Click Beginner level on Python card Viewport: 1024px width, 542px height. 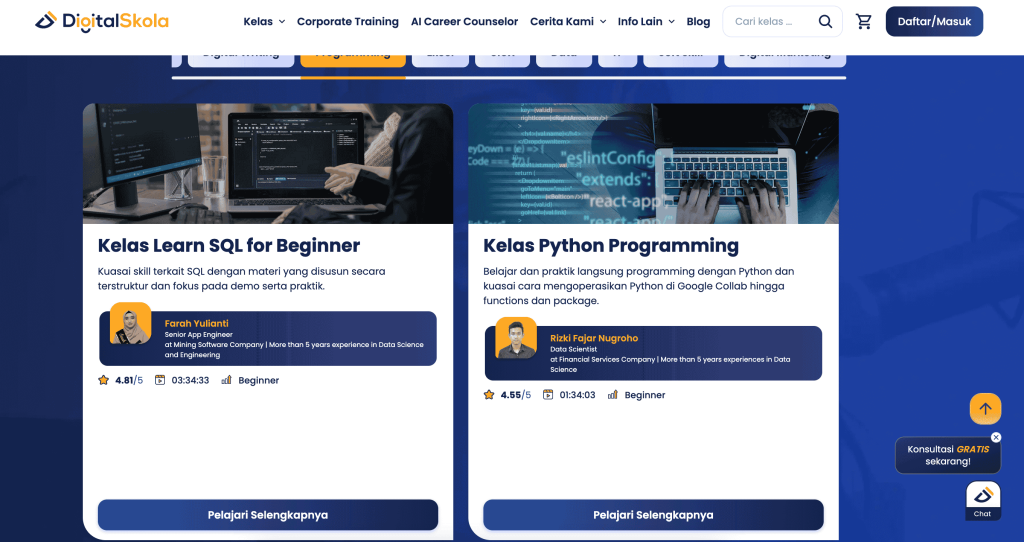(x=645, y=395)
